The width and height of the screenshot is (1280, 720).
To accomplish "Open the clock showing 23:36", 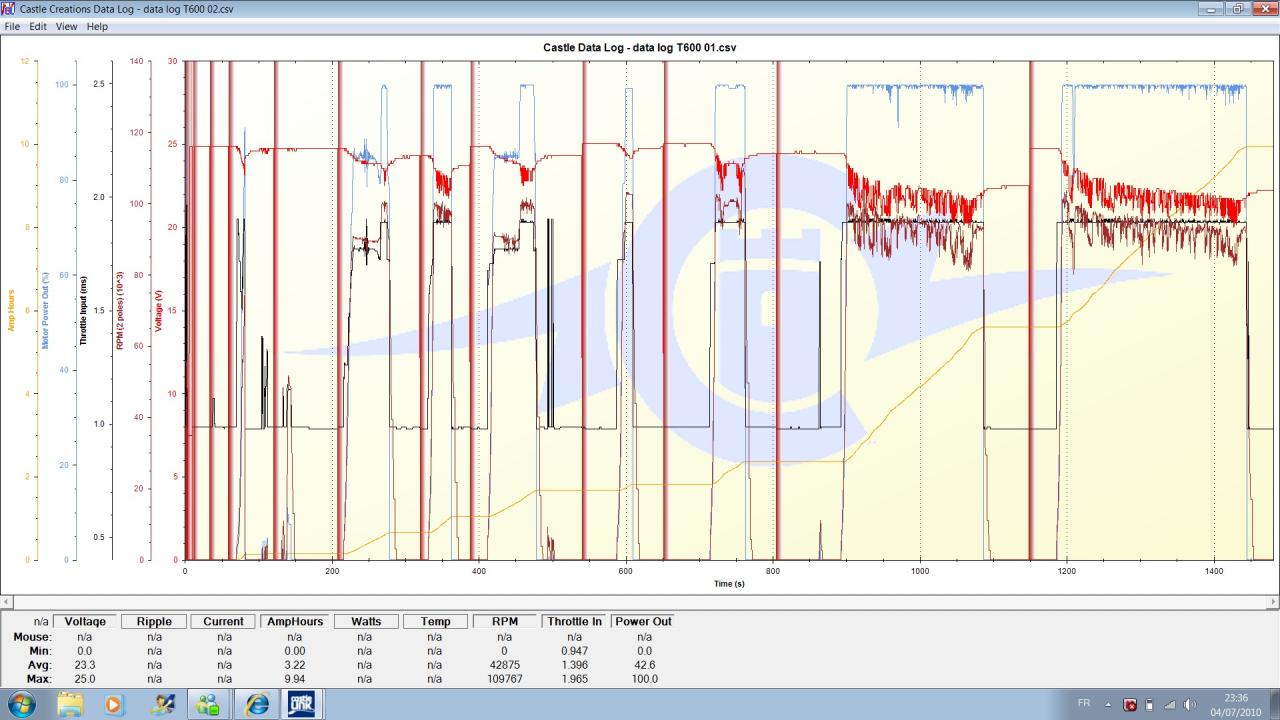I will point(1235,704).
